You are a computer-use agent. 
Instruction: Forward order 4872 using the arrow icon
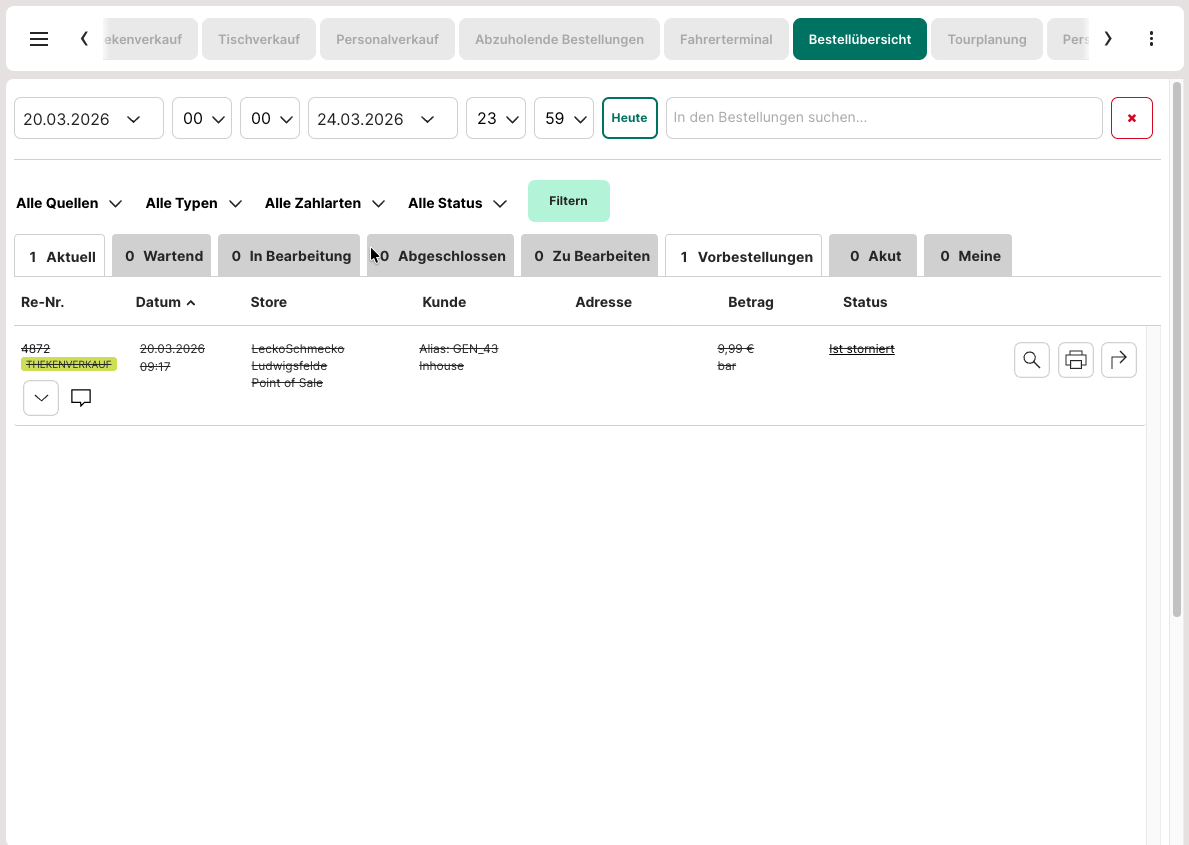click(x=1118, y=360)
